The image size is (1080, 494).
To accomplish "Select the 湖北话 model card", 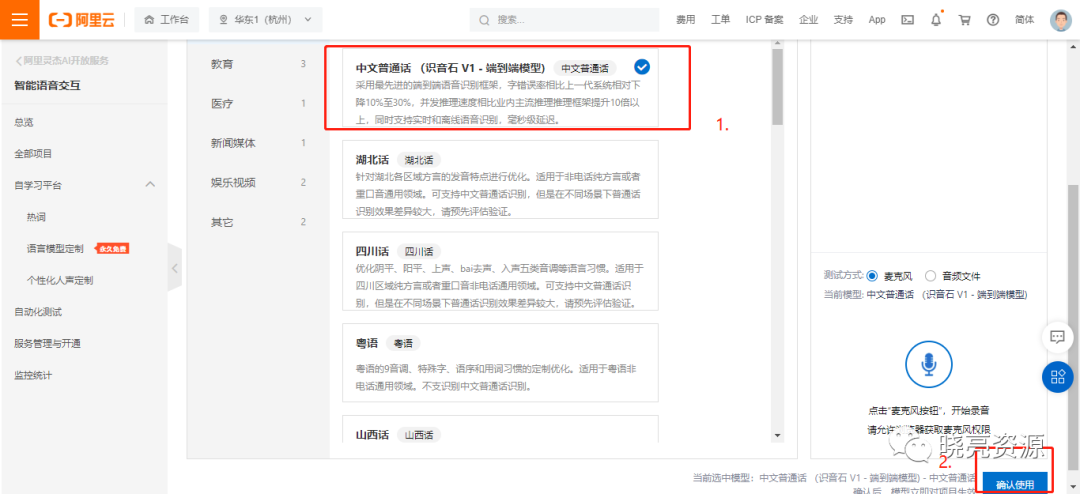I will 500,179.
